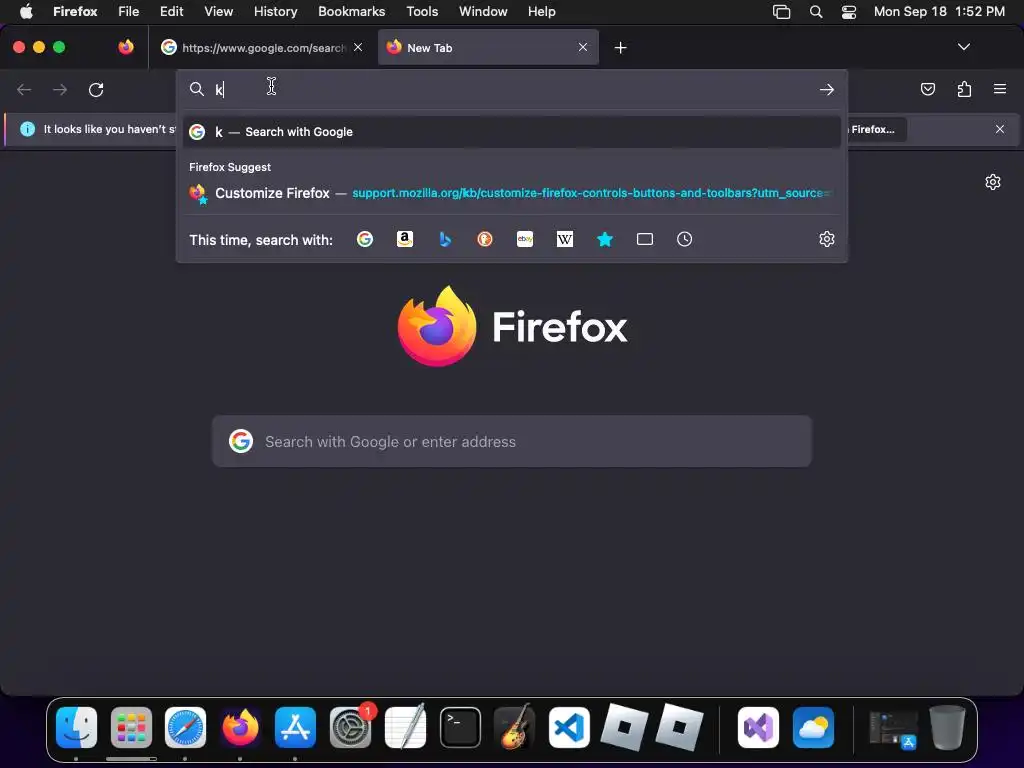Search open tabs via tabs icon
This screenshot has width=1024, height=768.
coord(645,240)
